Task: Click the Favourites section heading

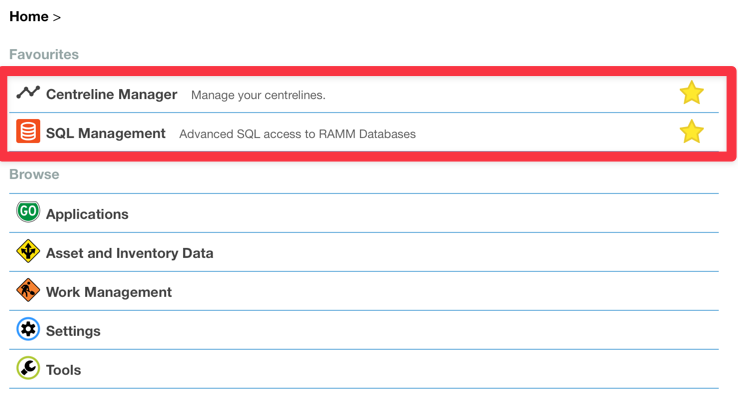Action: click(x=44, y=54)
